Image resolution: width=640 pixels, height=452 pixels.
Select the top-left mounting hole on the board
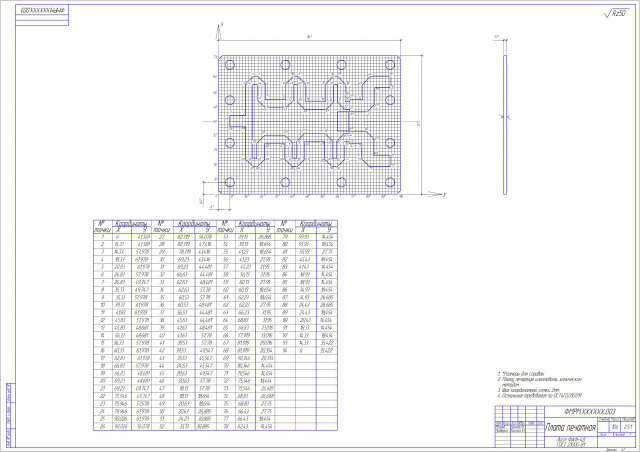pyautogui.click(x=230, y=65)
